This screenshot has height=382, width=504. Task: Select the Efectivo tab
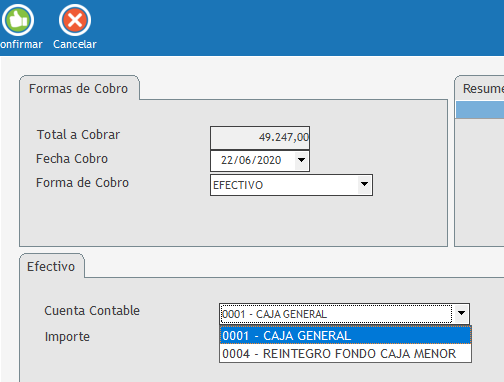(x=51, y=266)
